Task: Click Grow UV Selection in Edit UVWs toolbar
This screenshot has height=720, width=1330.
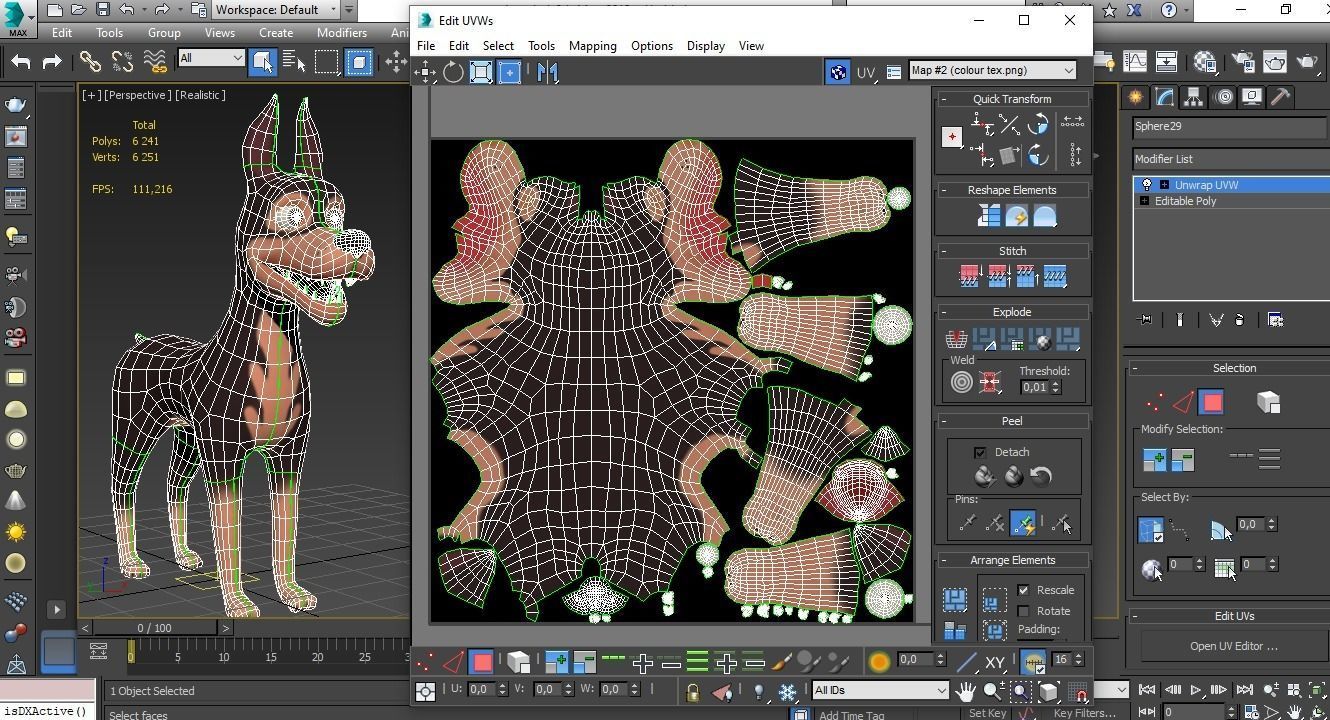Action: click(556, 661)
